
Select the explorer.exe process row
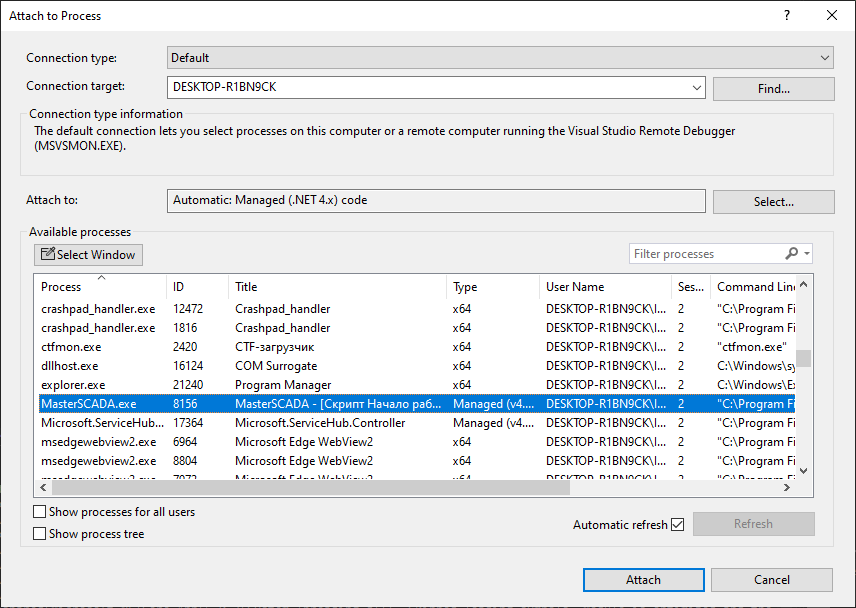point(417,385)
